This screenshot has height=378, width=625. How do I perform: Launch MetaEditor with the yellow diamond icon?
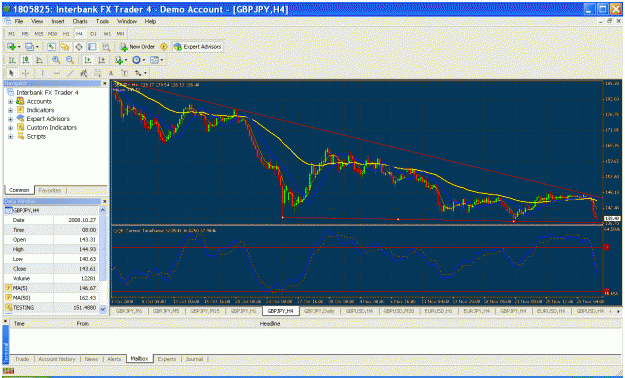point(164,47)
